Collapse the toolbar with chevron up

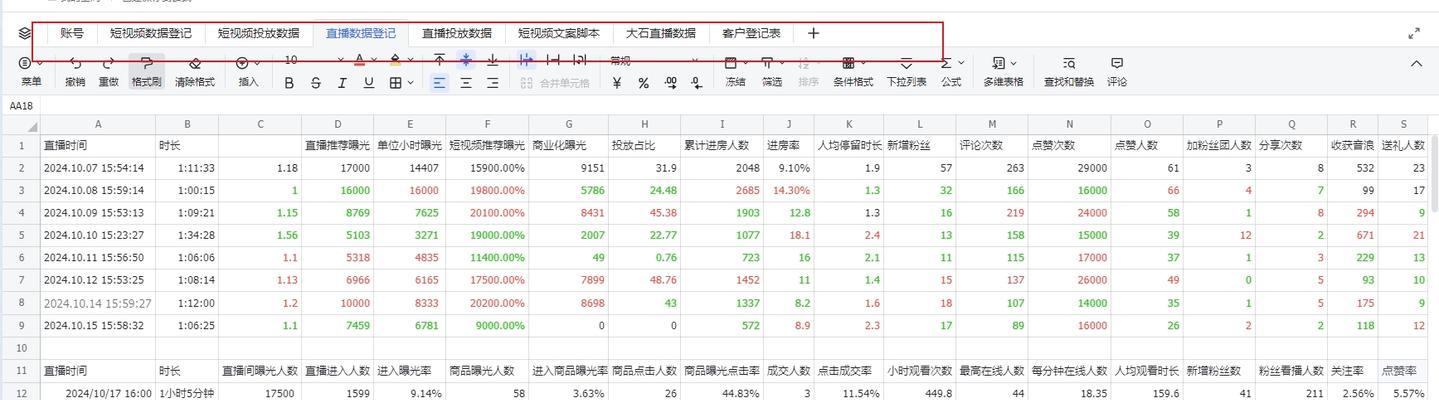pos(1416,63)
